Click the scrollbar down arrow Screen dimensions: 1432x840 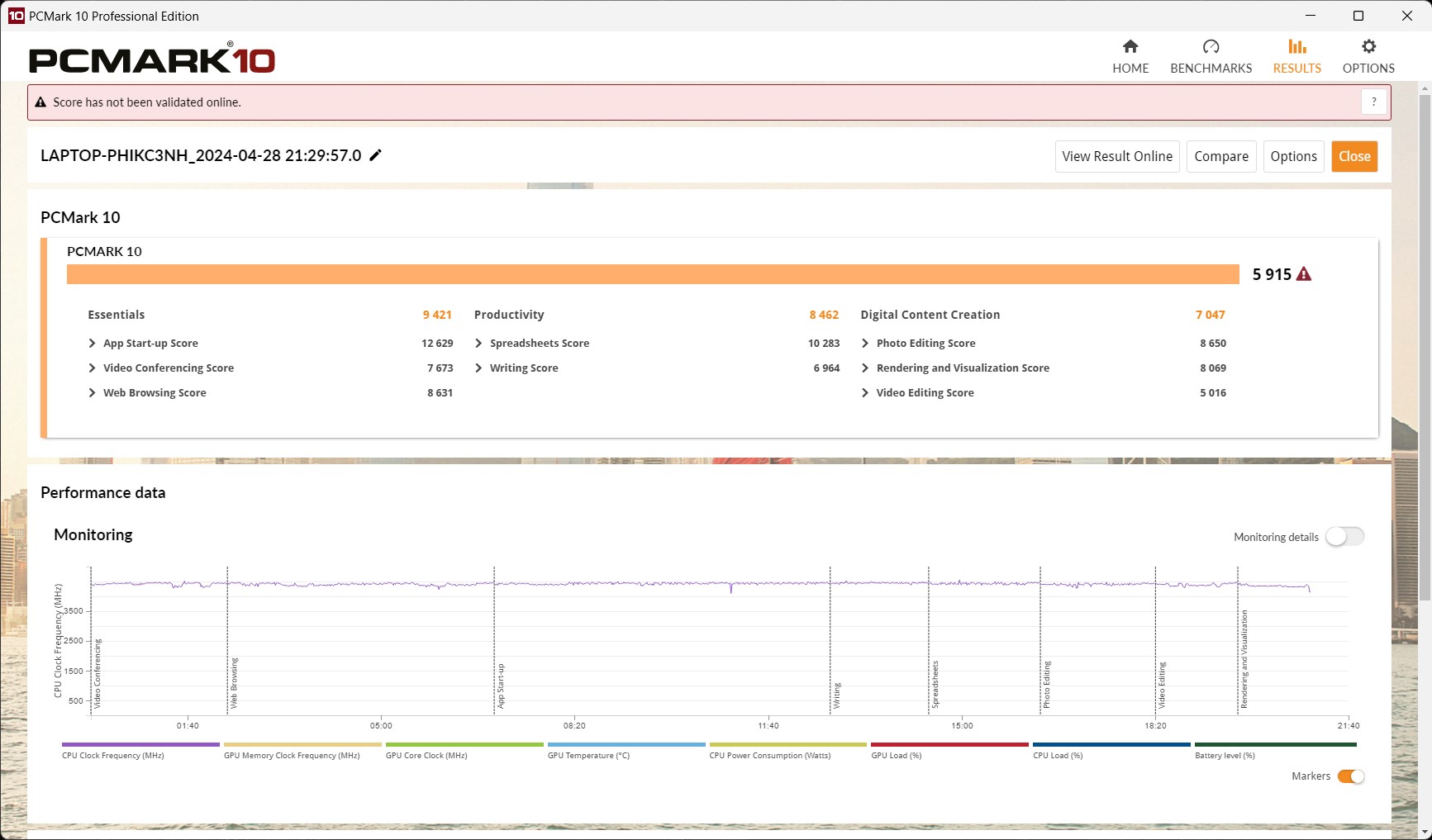coord(1425,832)
